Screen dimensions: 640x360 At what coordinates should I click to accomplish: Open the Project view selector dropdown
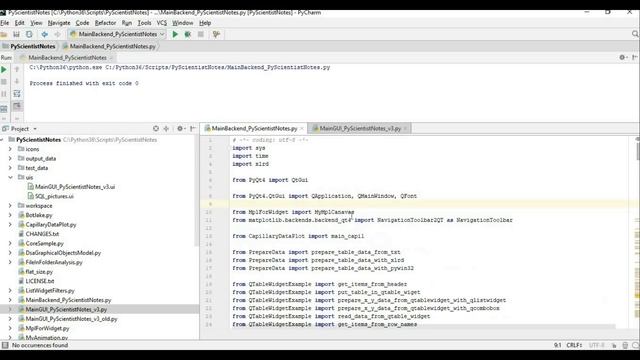click(35, 129)
